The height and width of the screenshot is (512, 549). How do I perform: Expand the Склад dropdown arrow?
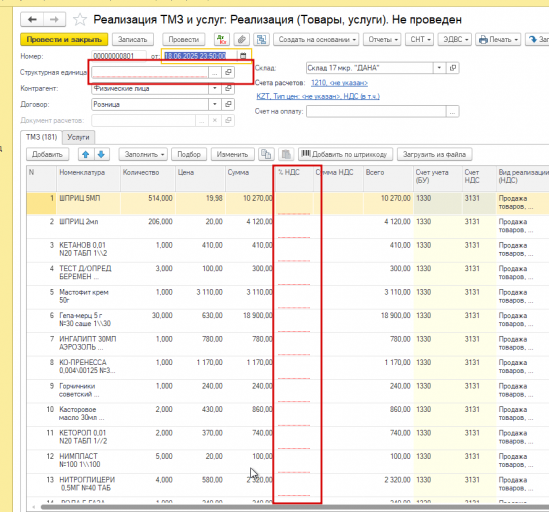439,68
